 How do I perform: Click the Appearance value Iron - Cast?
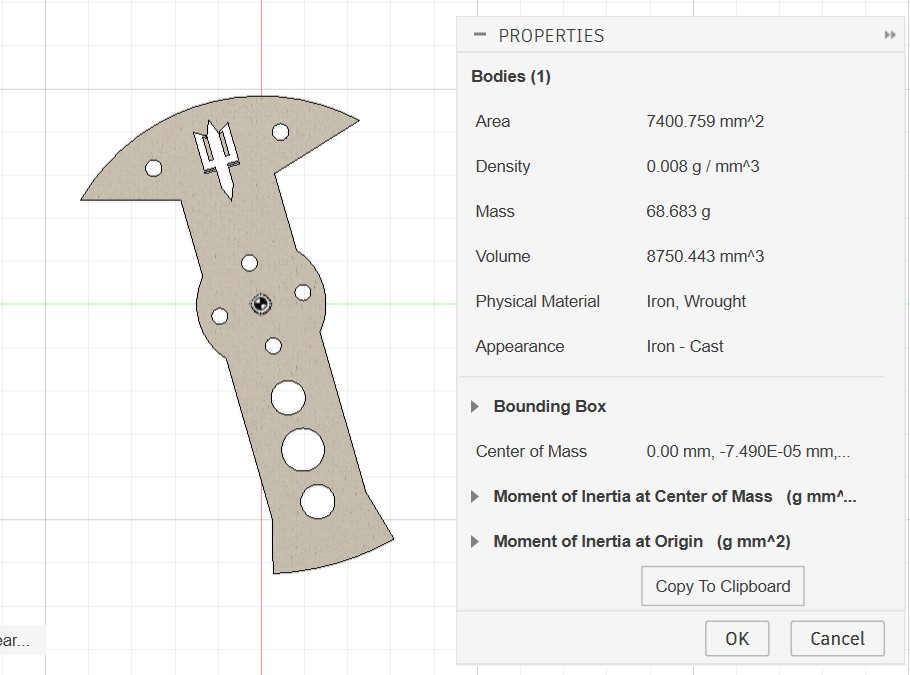coord(685,347)
